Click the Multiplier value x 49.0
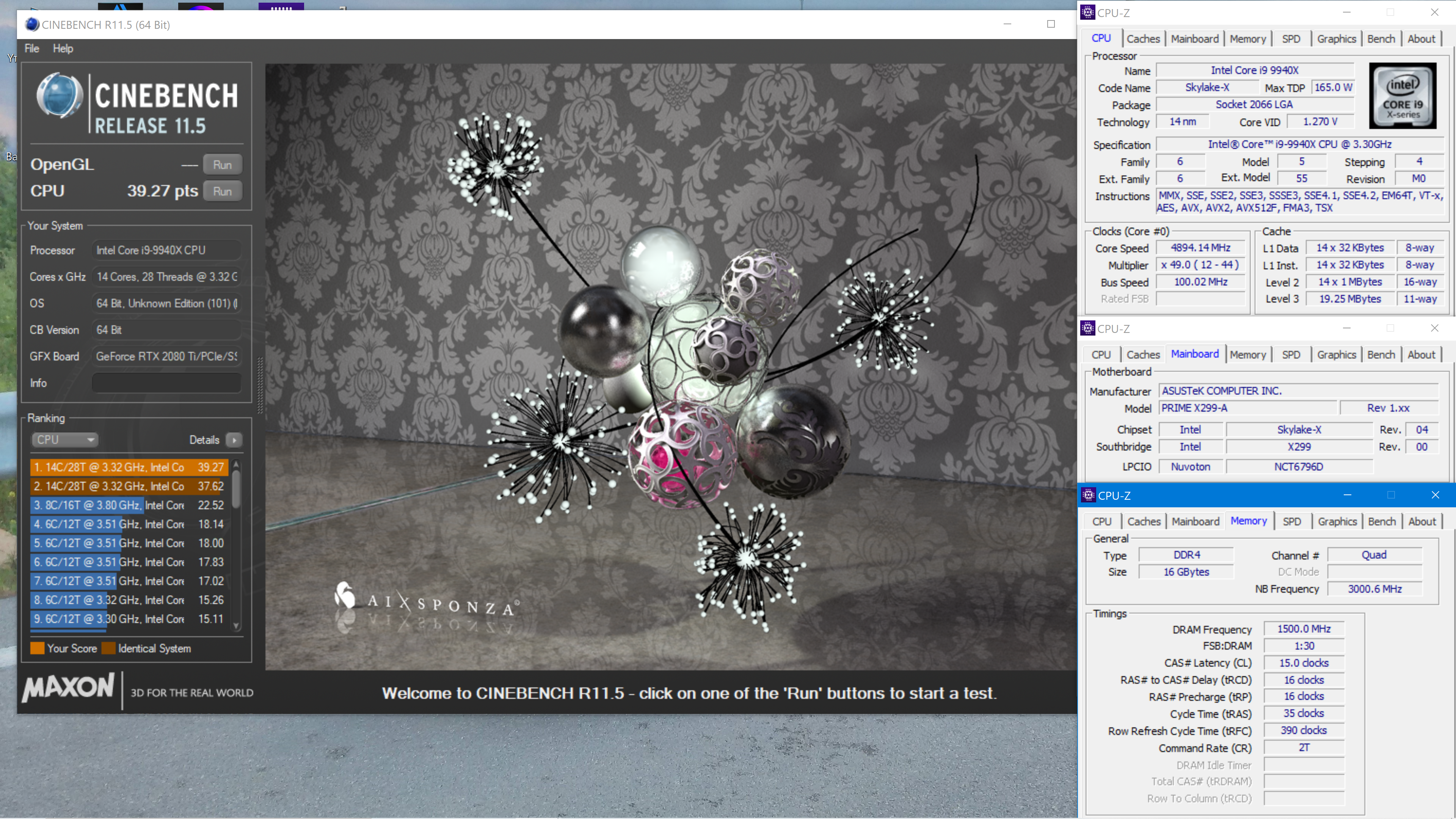The image size is (1456, 819). point(1200,265)
